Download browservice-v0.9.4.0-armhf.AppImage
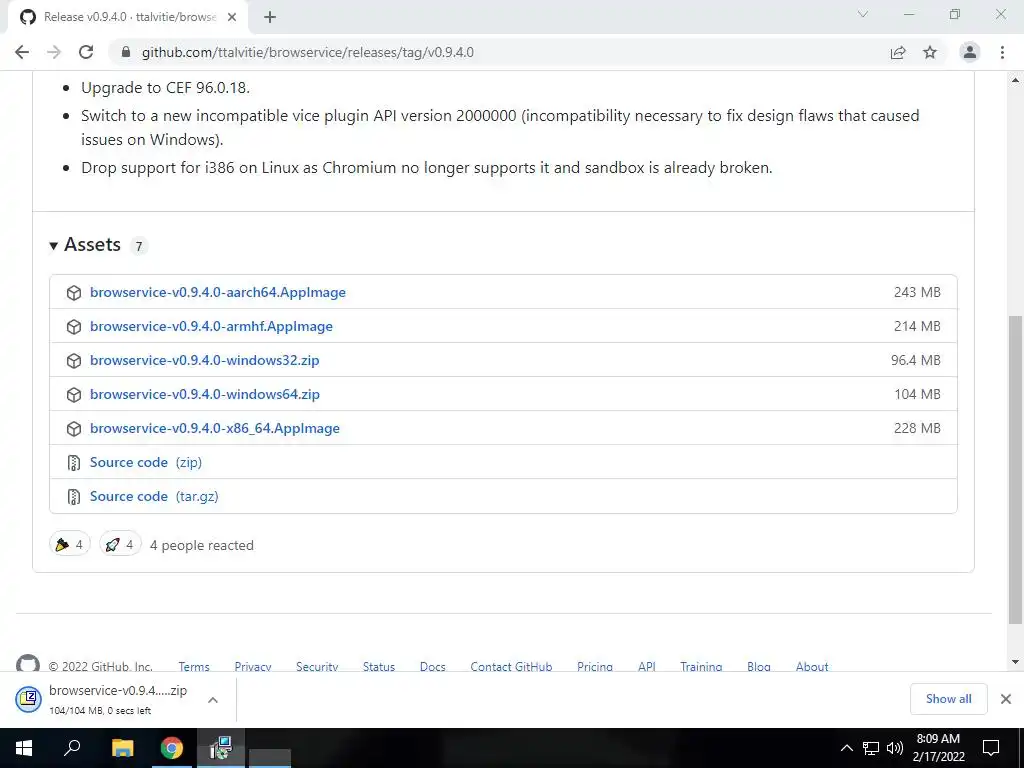 tap(211, 326)
